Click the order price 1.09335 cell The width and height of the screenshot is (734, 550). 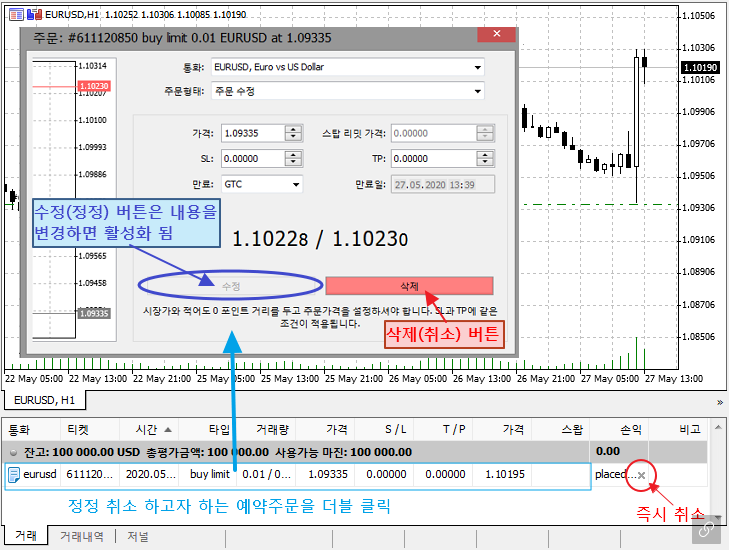325,475
